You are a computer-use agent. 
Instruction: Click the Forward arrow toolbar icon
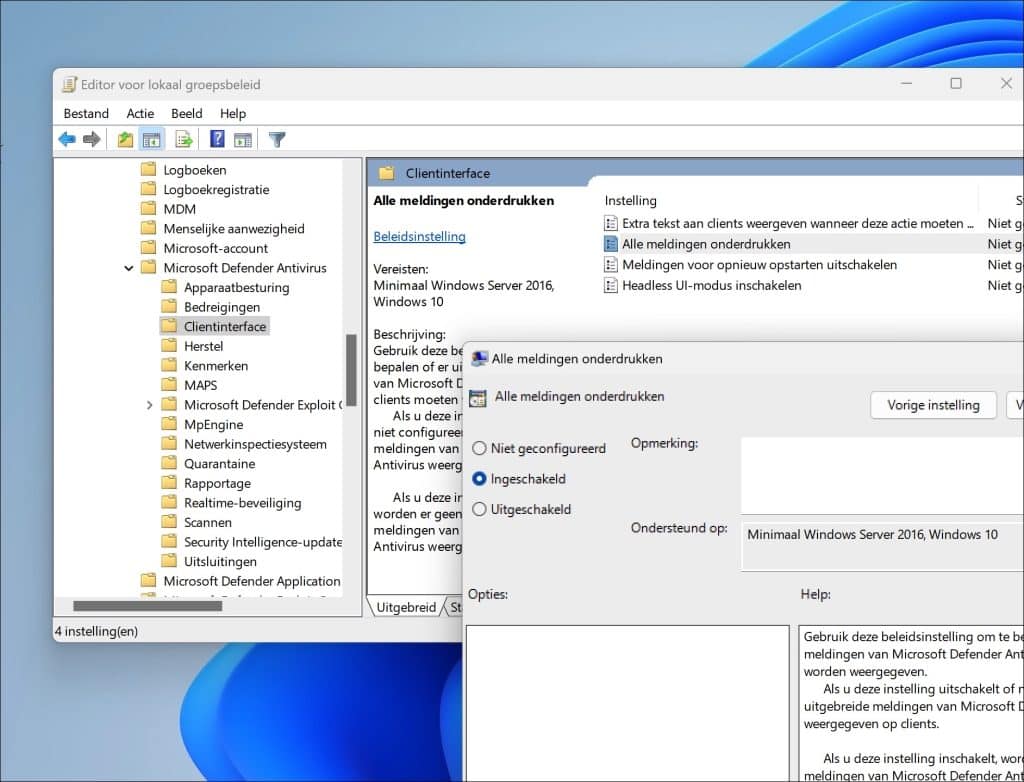pyautogui.click(x=91, y=139)
